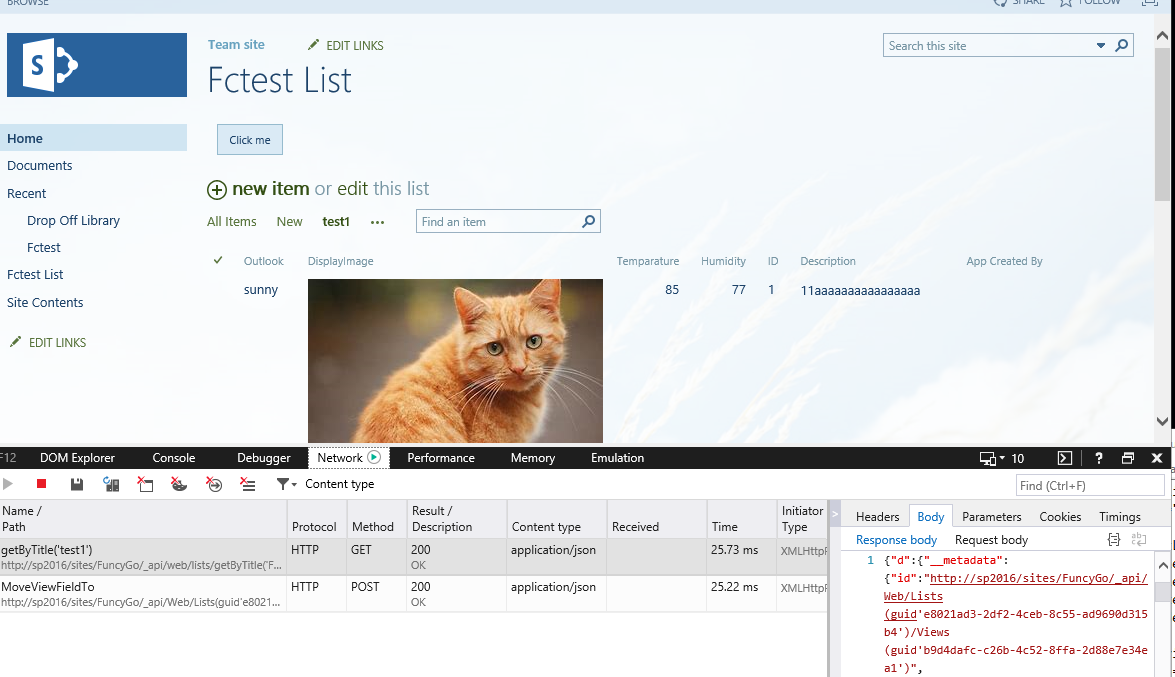Unpin the developer tools panel
Viewport: 1175px width, 677px height.
point(1128,458)
